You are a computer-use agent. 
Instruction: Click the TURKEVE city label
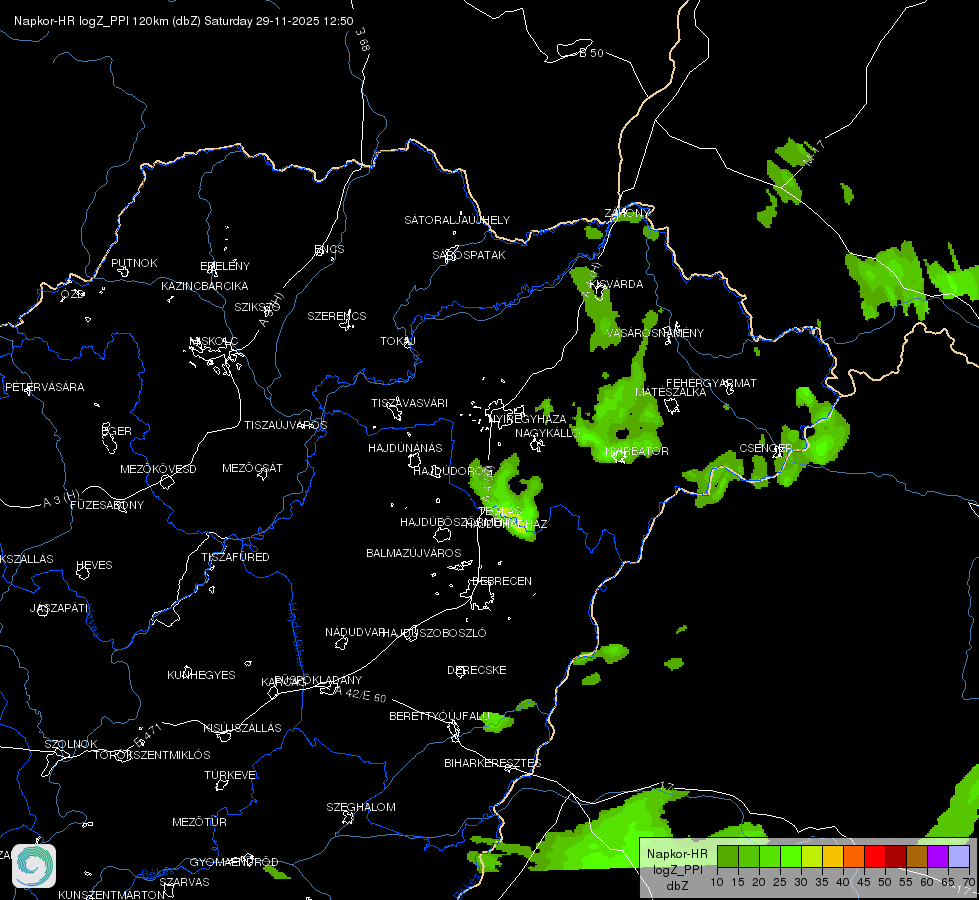(x=231, y=774)
